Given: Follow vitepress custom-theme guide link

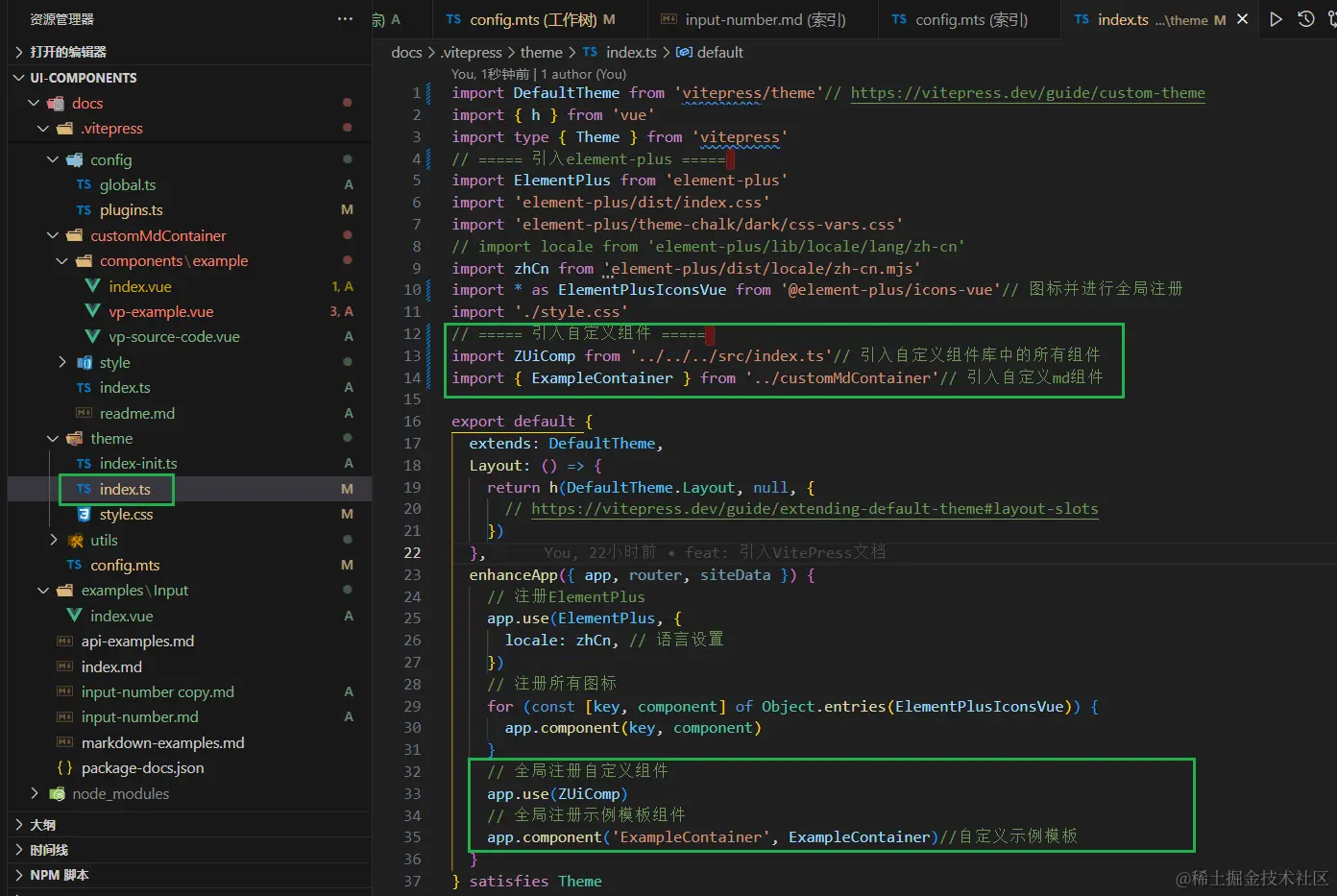Looking at the screenshot, I should [x=1028, y=93].
